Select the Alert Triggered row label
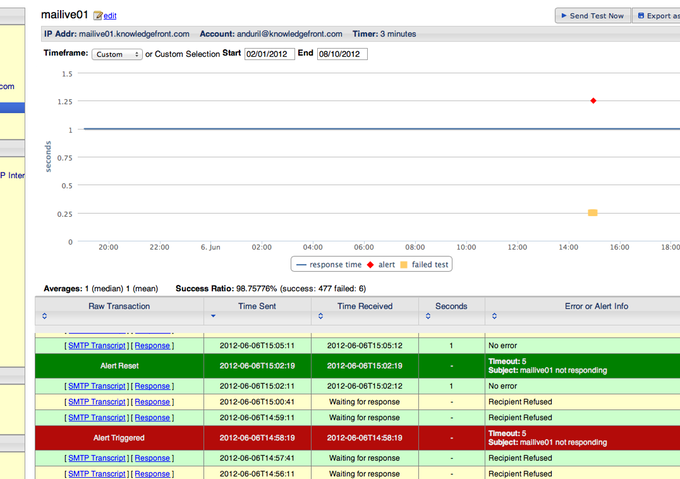The height and width of the screenshot is (479, 680). coord(119,438)
